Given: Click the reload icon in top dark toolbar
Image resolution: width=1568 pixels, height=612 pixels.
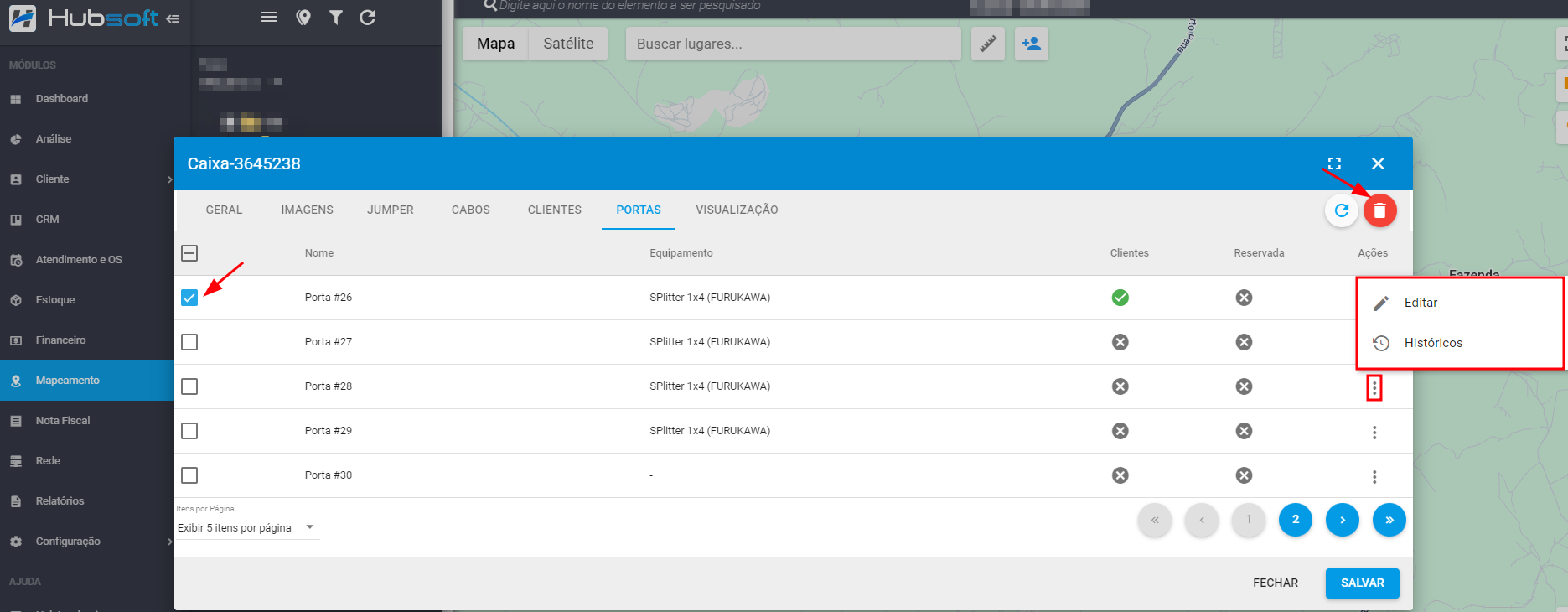Looking at the screenshot, I should 367,18.
